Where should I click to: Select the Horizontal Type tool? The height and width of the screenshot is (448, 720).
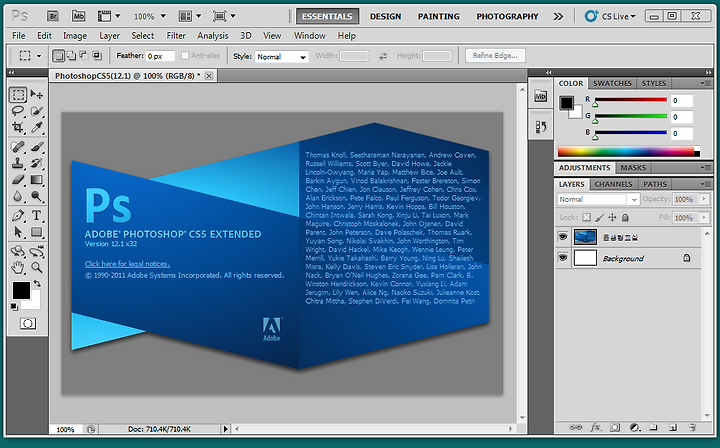click(x=37, y=215)
